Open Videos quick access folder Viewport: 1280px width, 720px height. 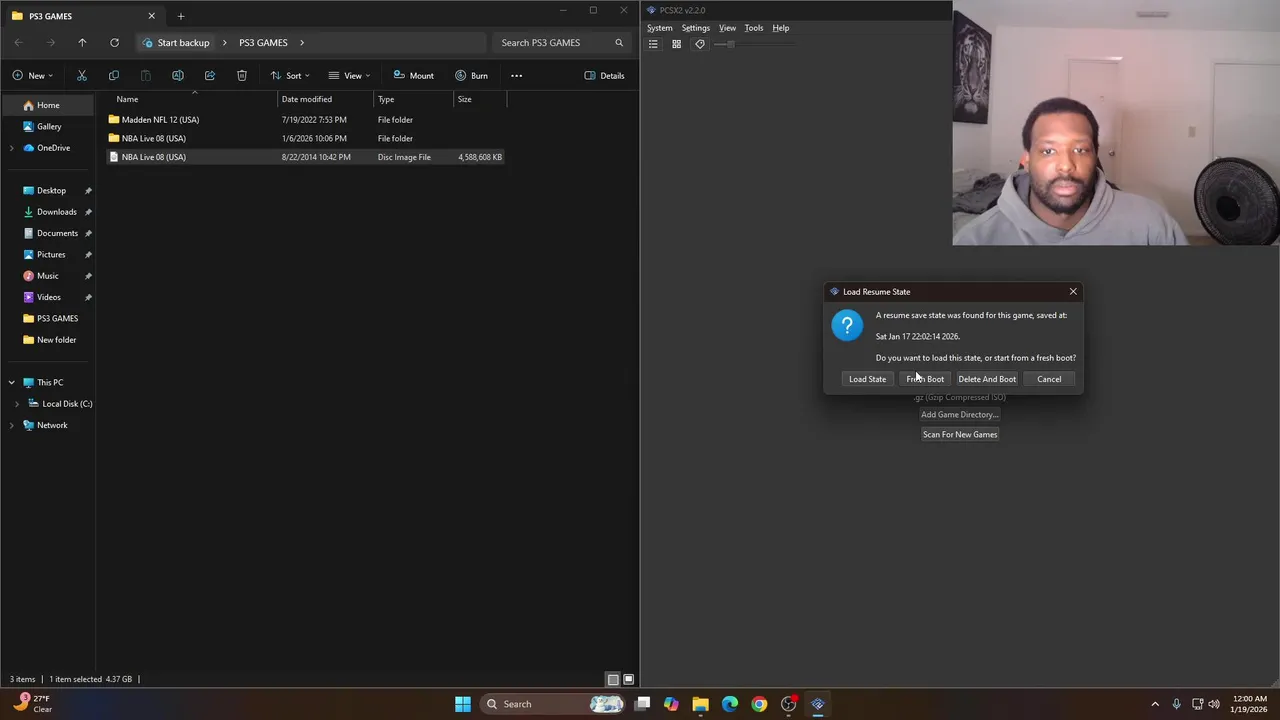[49, 297]
